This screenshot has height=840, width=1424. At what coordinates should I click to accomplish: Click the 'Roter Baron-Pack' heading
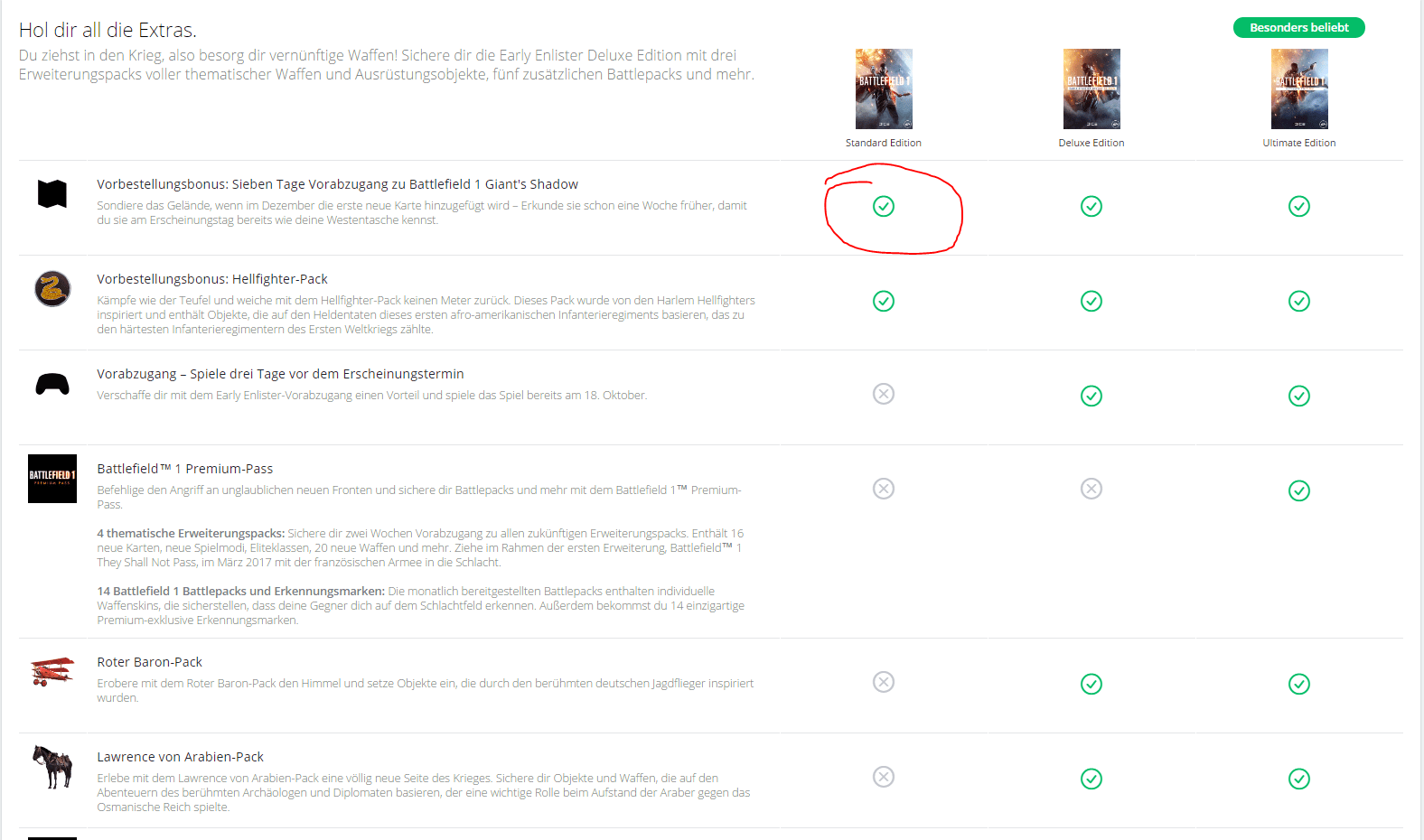tap(150, 662)
